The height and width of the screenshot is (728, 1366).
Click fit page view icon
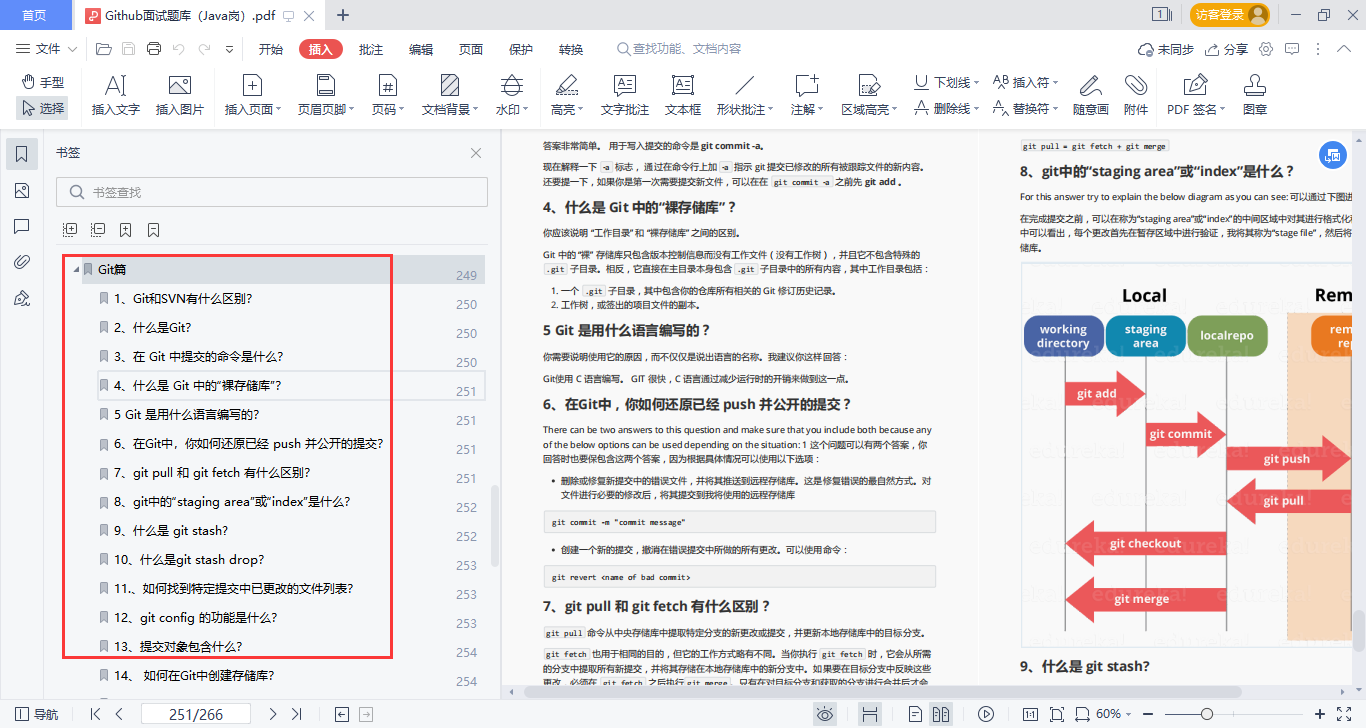coord(1056,714)
